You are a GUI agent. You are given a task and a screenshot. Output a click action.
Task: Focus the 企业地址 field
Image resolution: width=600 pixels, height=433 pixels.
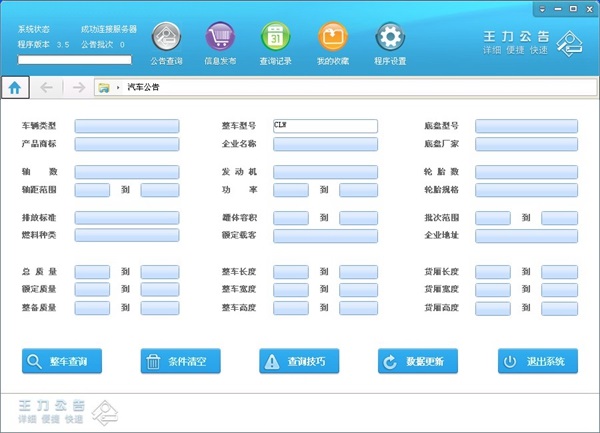tap(527, 236)
